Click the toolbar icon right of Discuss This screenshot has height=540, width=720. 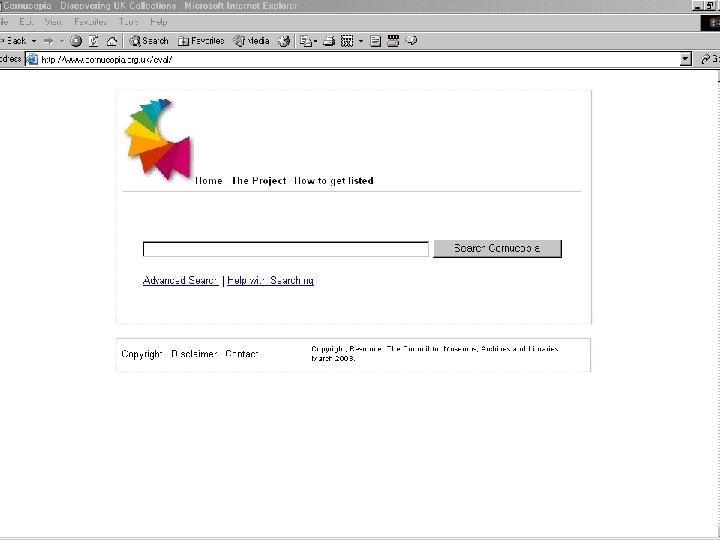coord(393,41)
